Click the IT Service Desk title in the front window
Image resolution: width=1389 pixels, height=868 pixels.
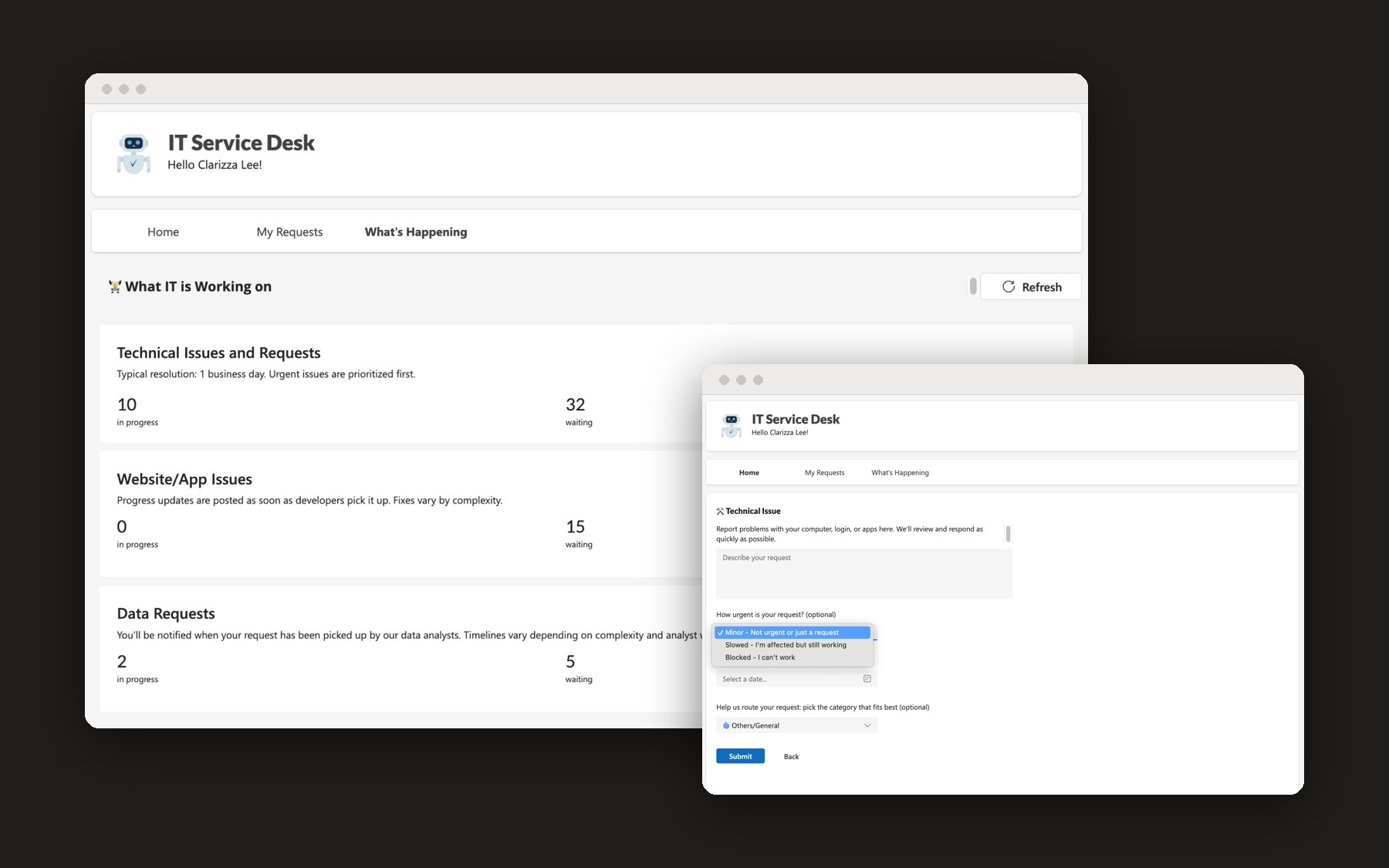(796, 419)
